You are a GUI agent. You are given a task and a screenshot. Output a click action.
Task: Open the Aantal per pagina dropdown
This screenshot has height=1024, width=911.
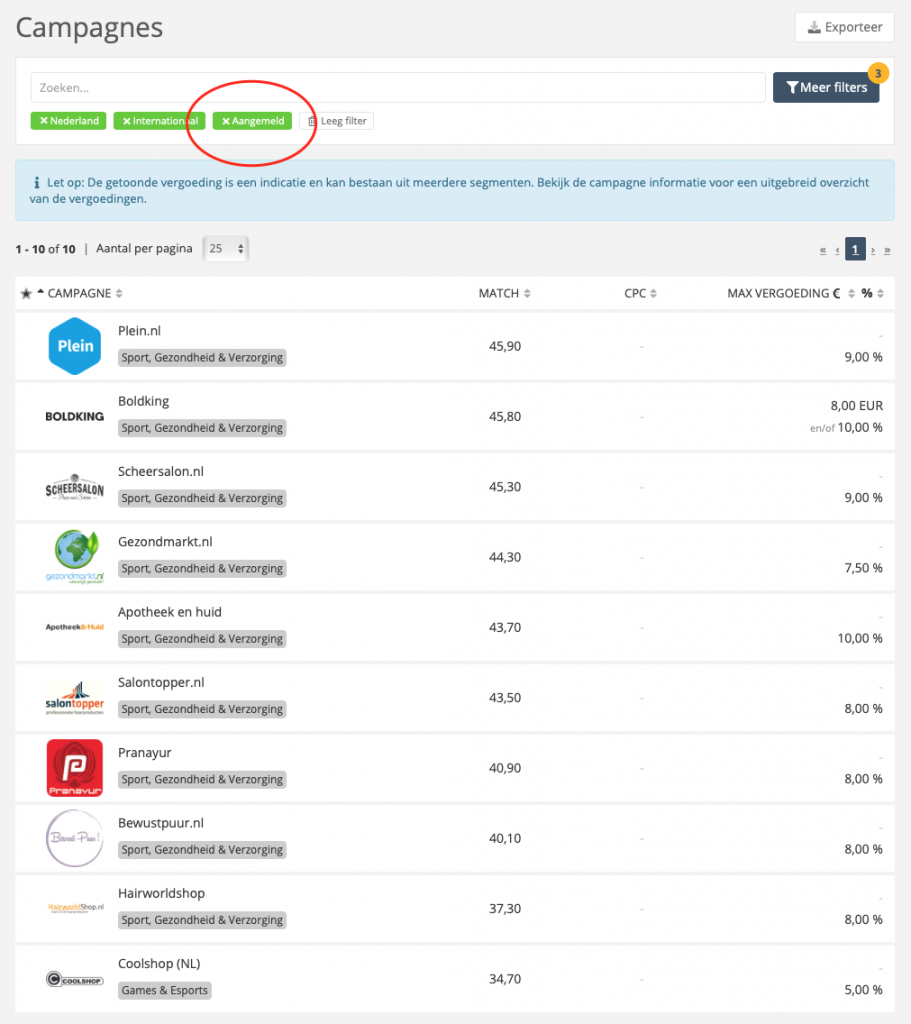coord(226,249)
